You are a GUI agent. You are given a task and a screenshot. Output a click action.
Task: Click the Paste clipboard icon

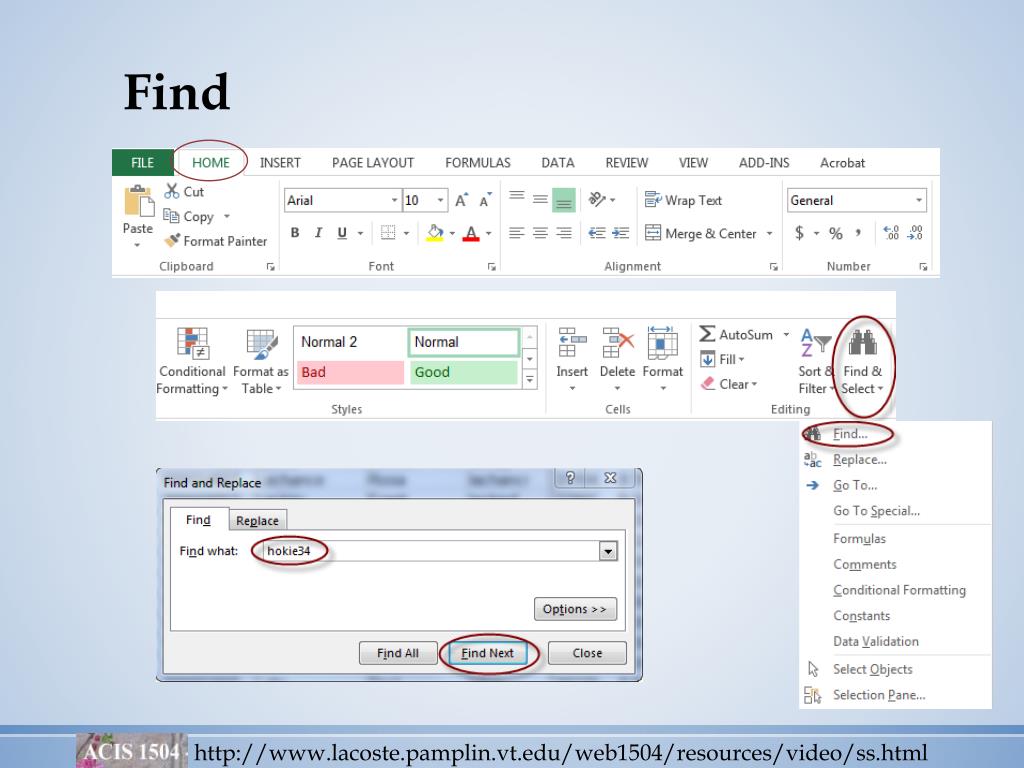[x=138, y=200]
